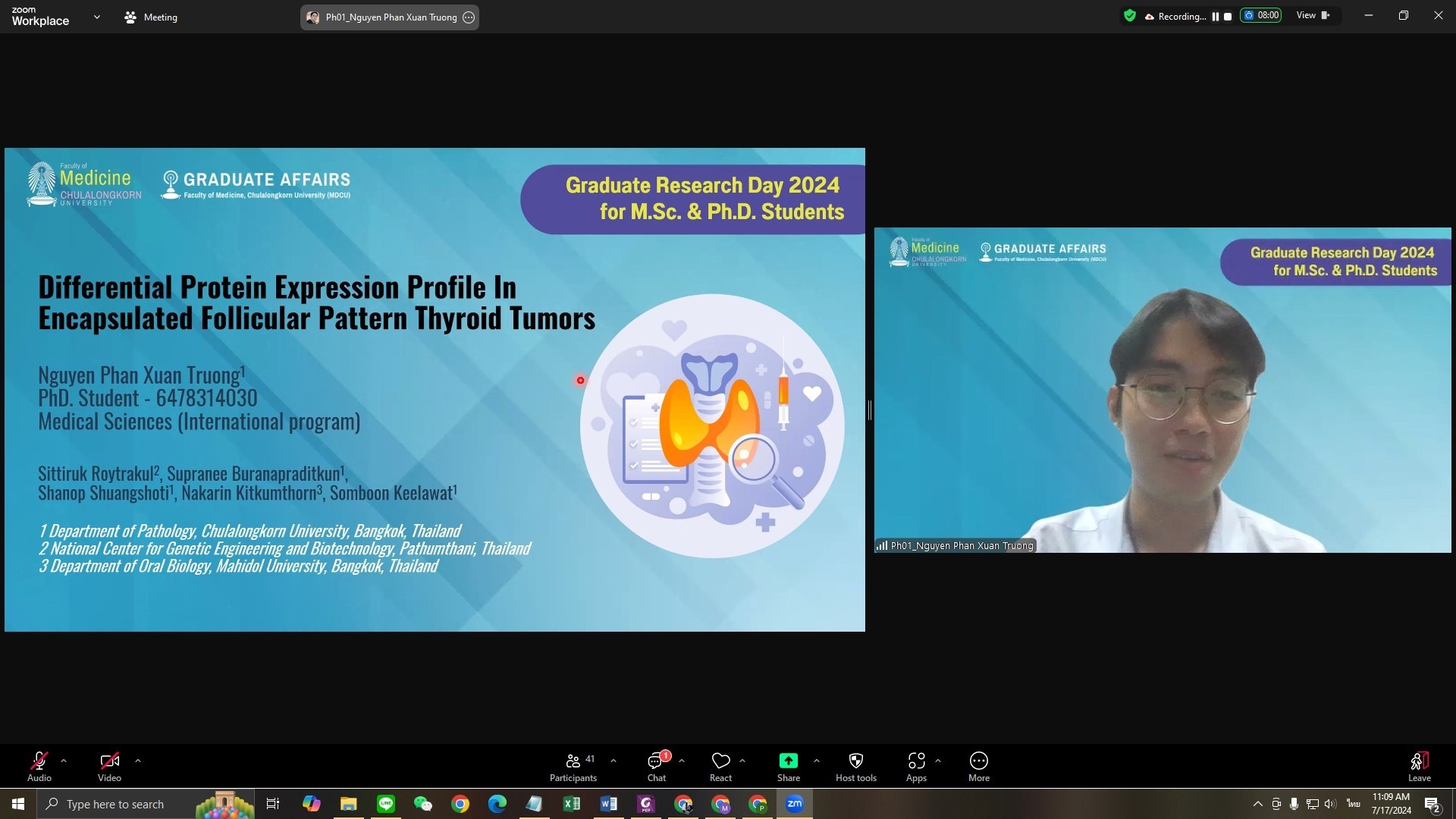Open the Participants panel
This screenshot has height=819, width=1456.
[x=573, y=766]
